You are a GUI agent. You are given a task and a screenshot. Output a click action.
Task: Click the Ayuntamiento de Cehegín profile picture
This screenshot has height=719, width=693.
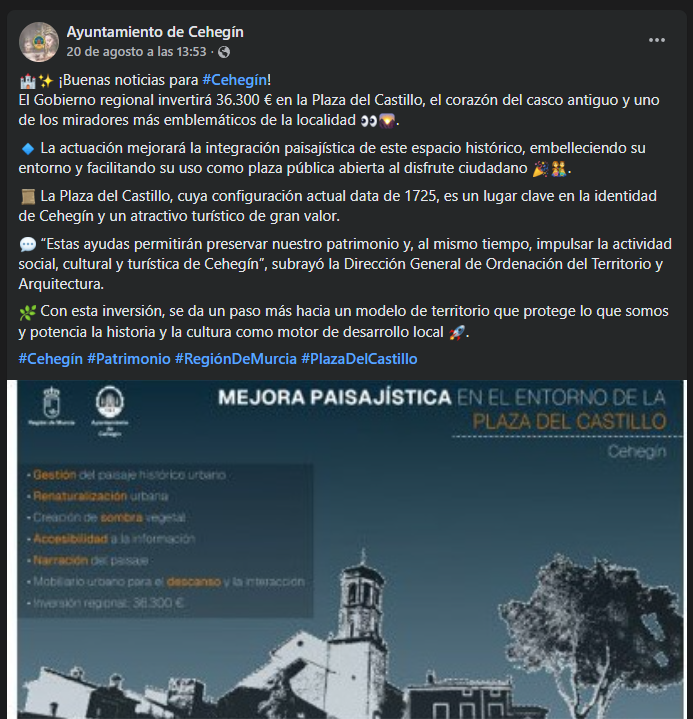(39, 42)
